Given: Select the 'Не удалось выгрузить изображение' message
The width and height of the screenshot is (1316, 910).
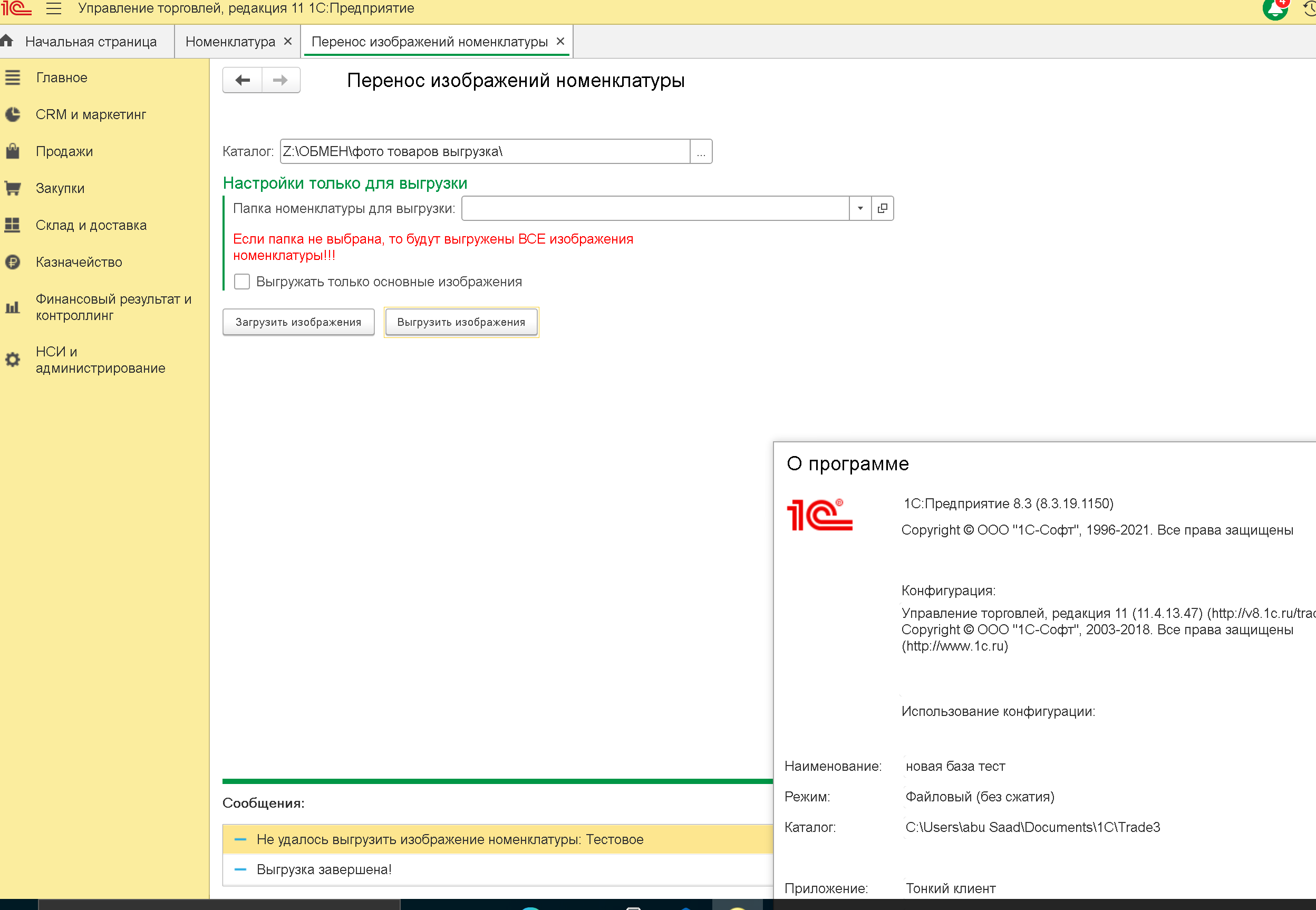Looking at the screenshot, I should tap(498, 839).
